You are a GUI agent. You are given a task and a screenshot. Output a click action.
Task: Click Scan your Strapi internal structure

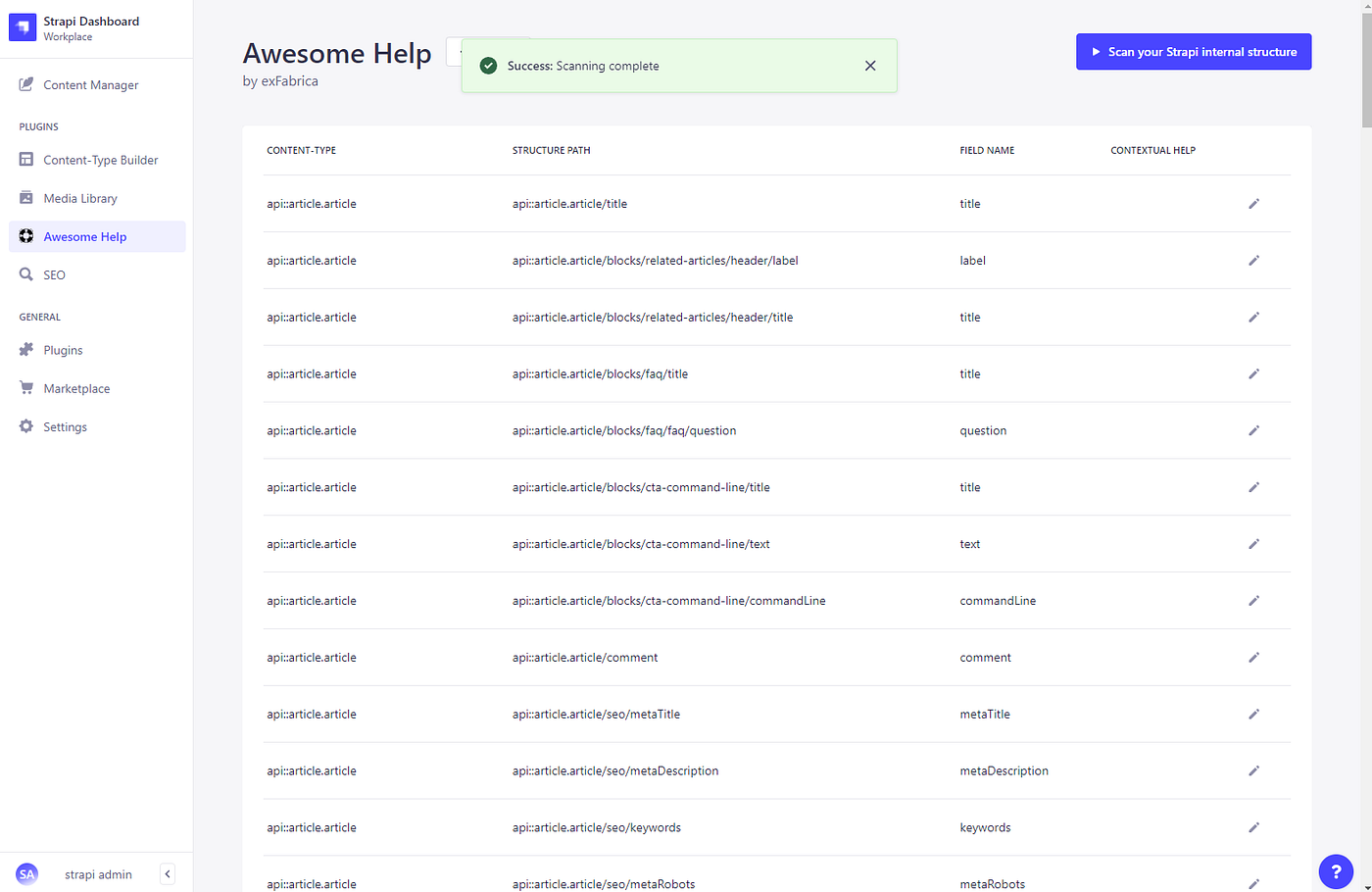(1194, 51)
